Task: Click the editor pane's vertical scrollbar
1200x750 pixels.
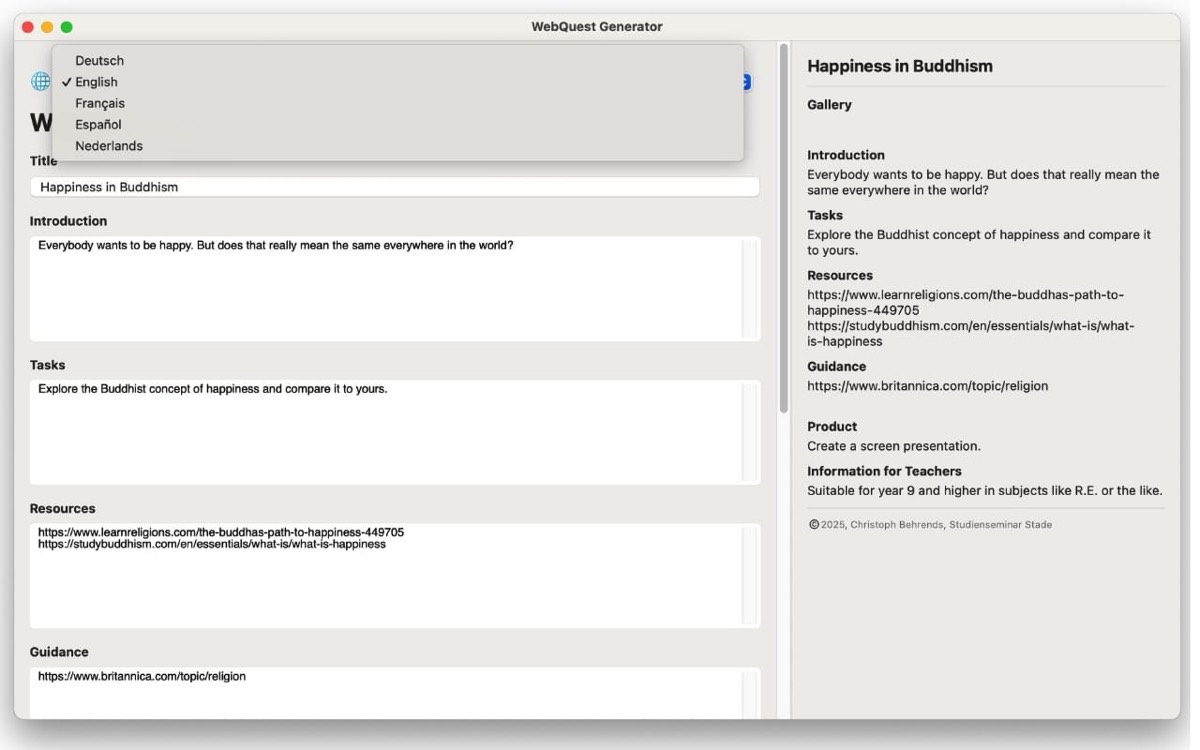Action: point(784,228)
